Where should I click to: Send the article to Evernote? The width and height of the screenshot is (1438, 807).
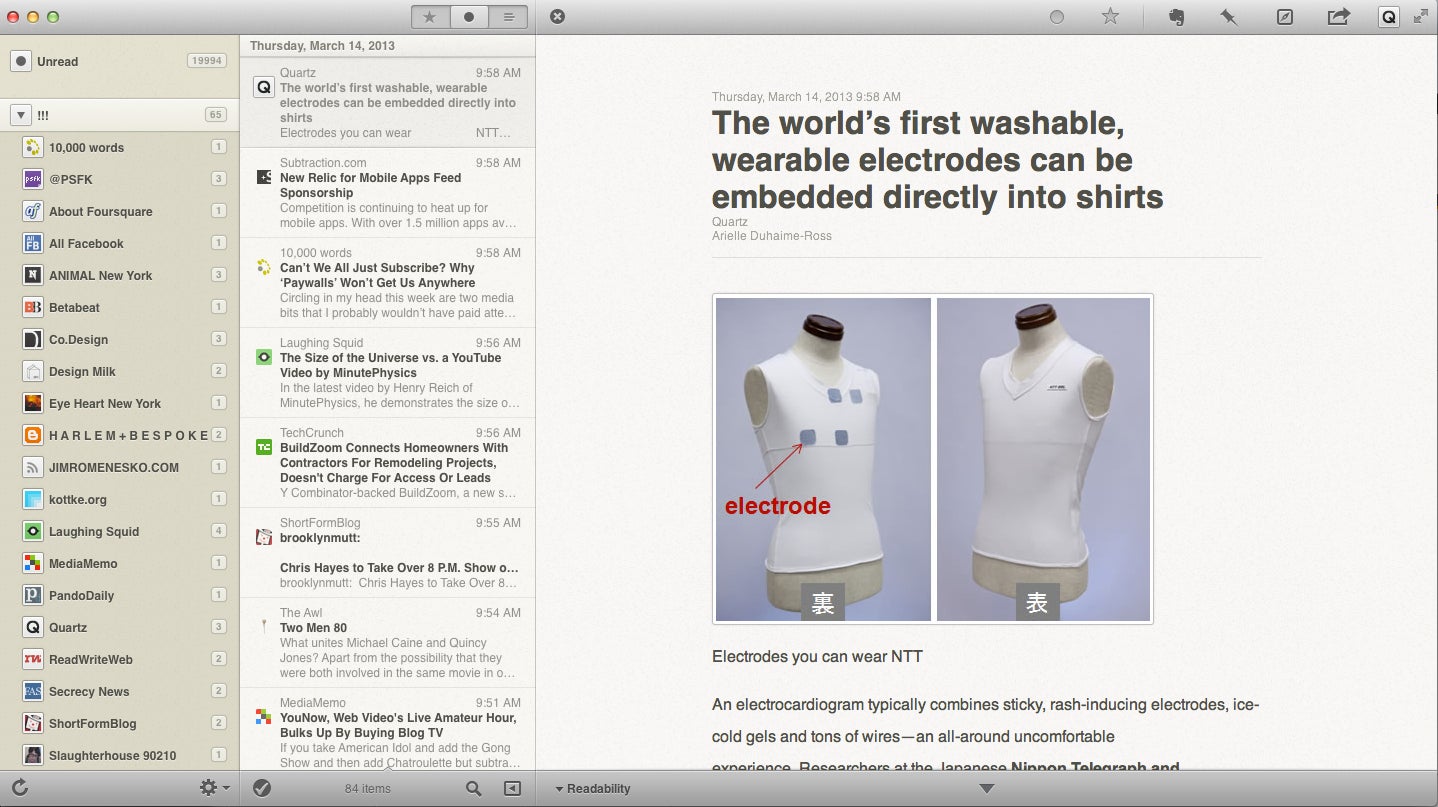[x=1177, y=16]
